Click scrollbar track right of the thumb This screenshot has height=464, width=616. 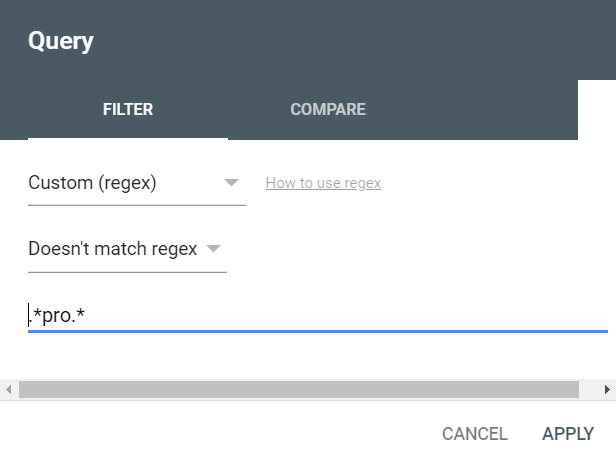tap(589, 389)
